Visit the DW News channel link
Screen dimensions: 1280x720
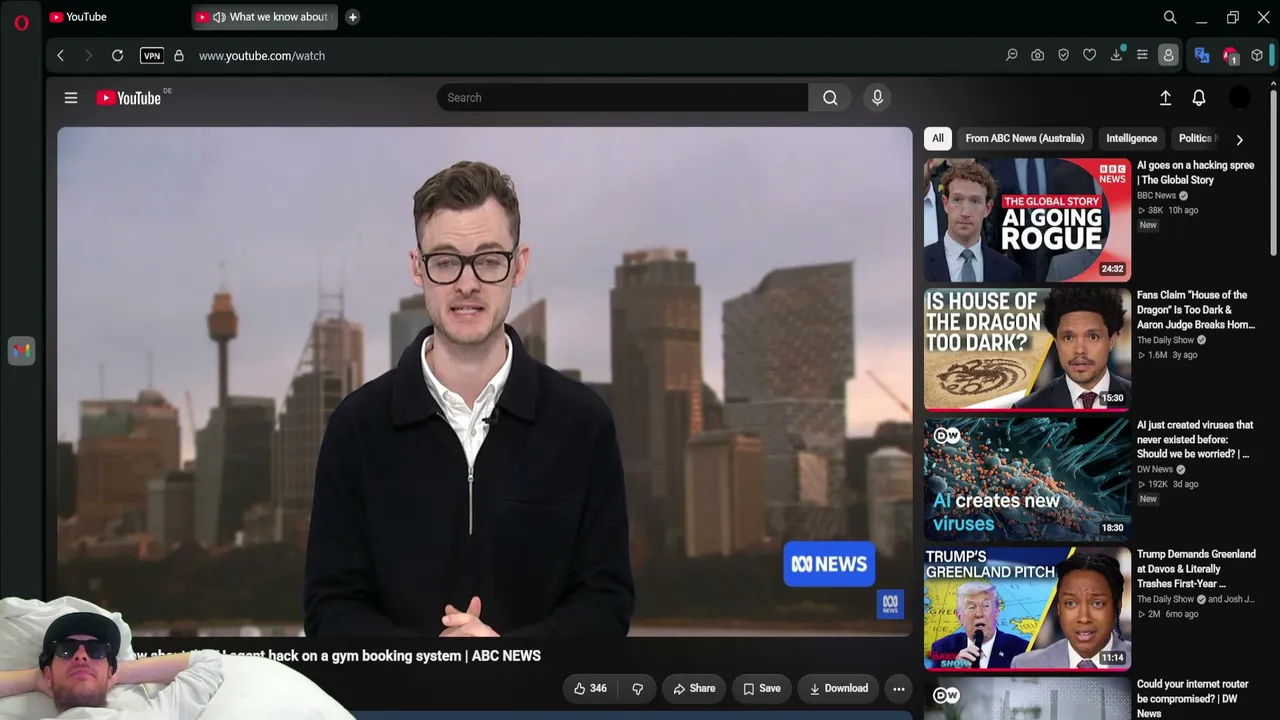[1155, 470]
